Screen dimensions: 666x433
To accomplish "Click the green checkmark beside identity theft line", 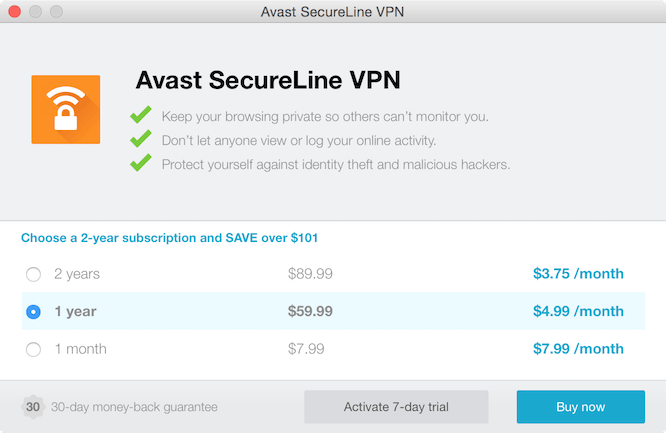I will pyautogui.click(x=141, y=163).
